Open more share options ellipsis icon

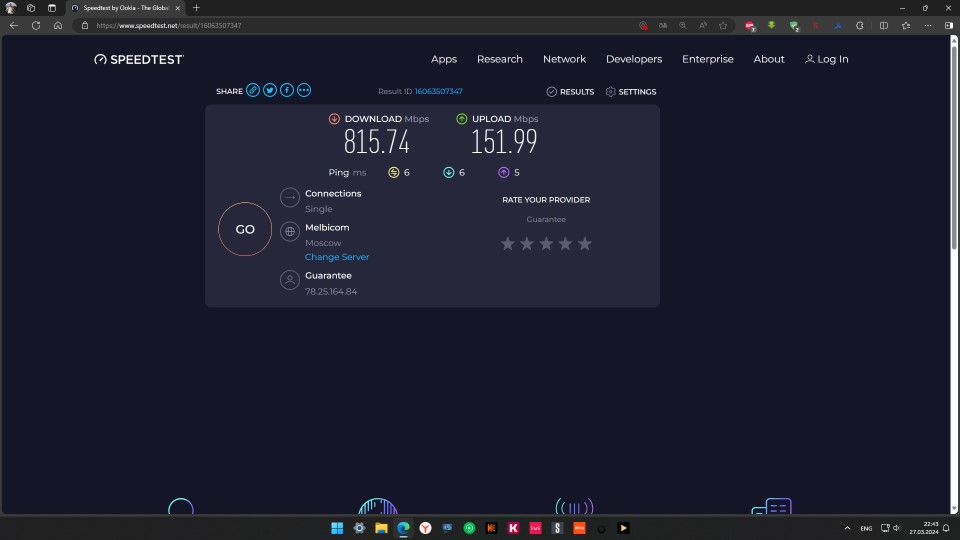tap(304, 91)
